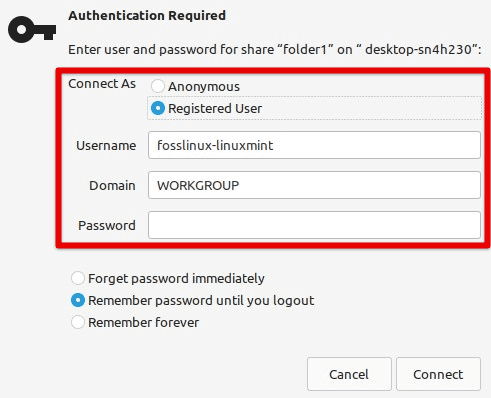Click the Username label

106,145
